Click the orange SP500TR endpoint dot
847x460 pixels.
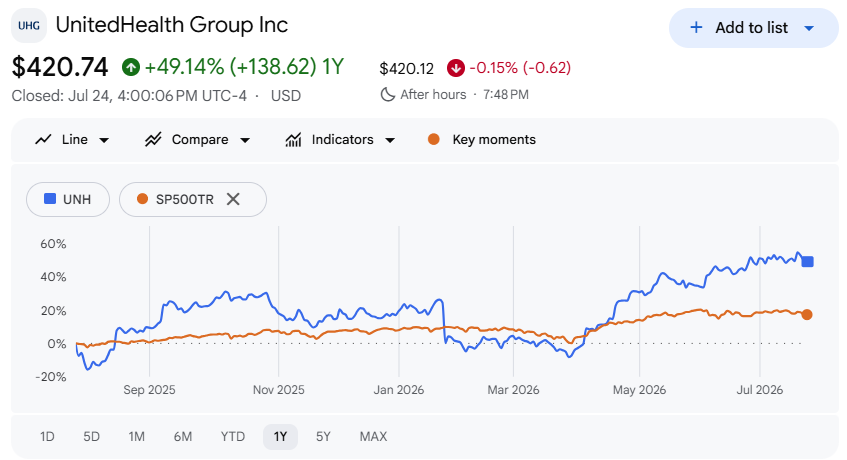point(806,314)
